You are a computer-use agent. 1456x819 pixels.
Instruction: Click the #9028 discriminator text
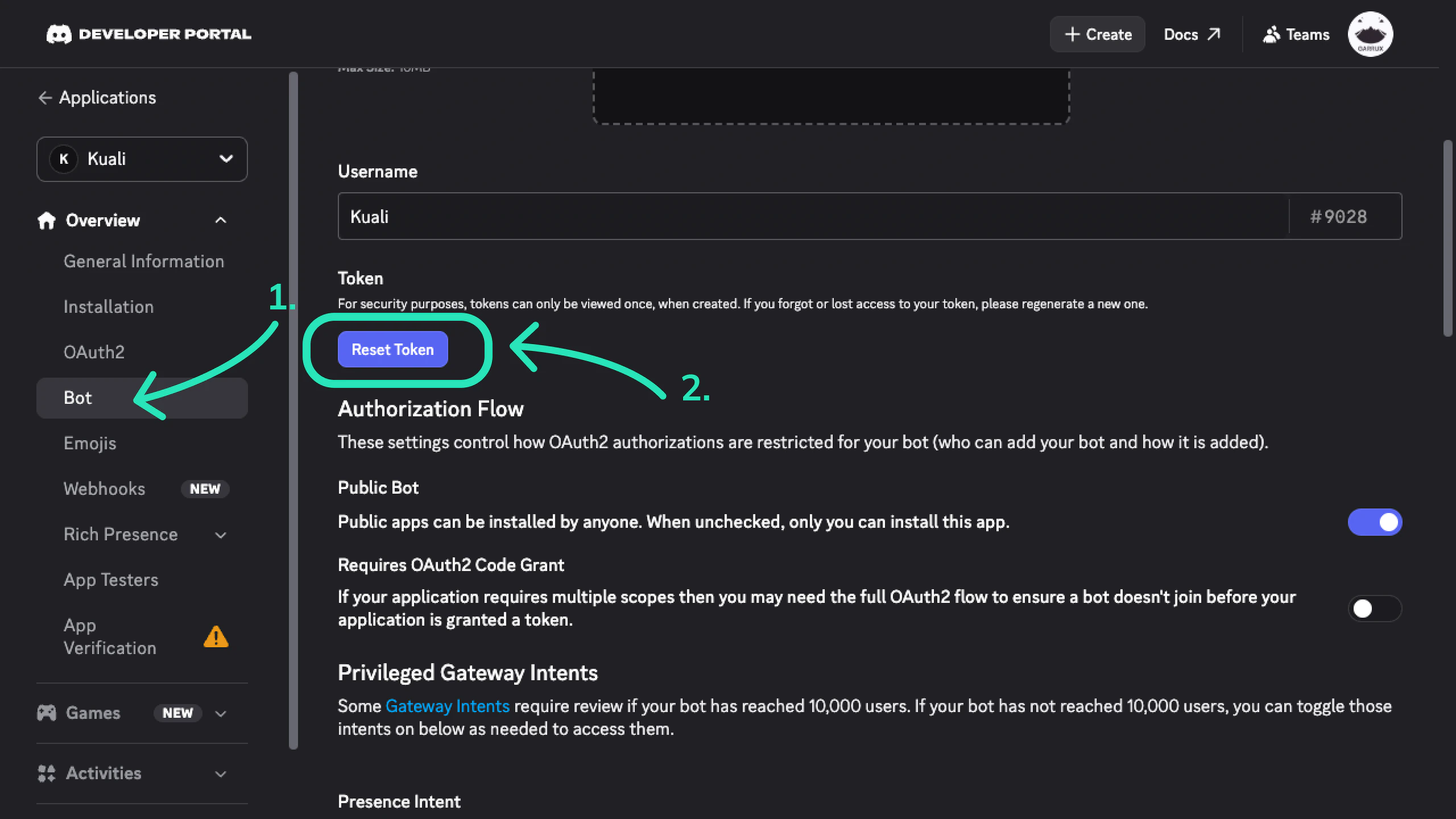point(1338,217)
